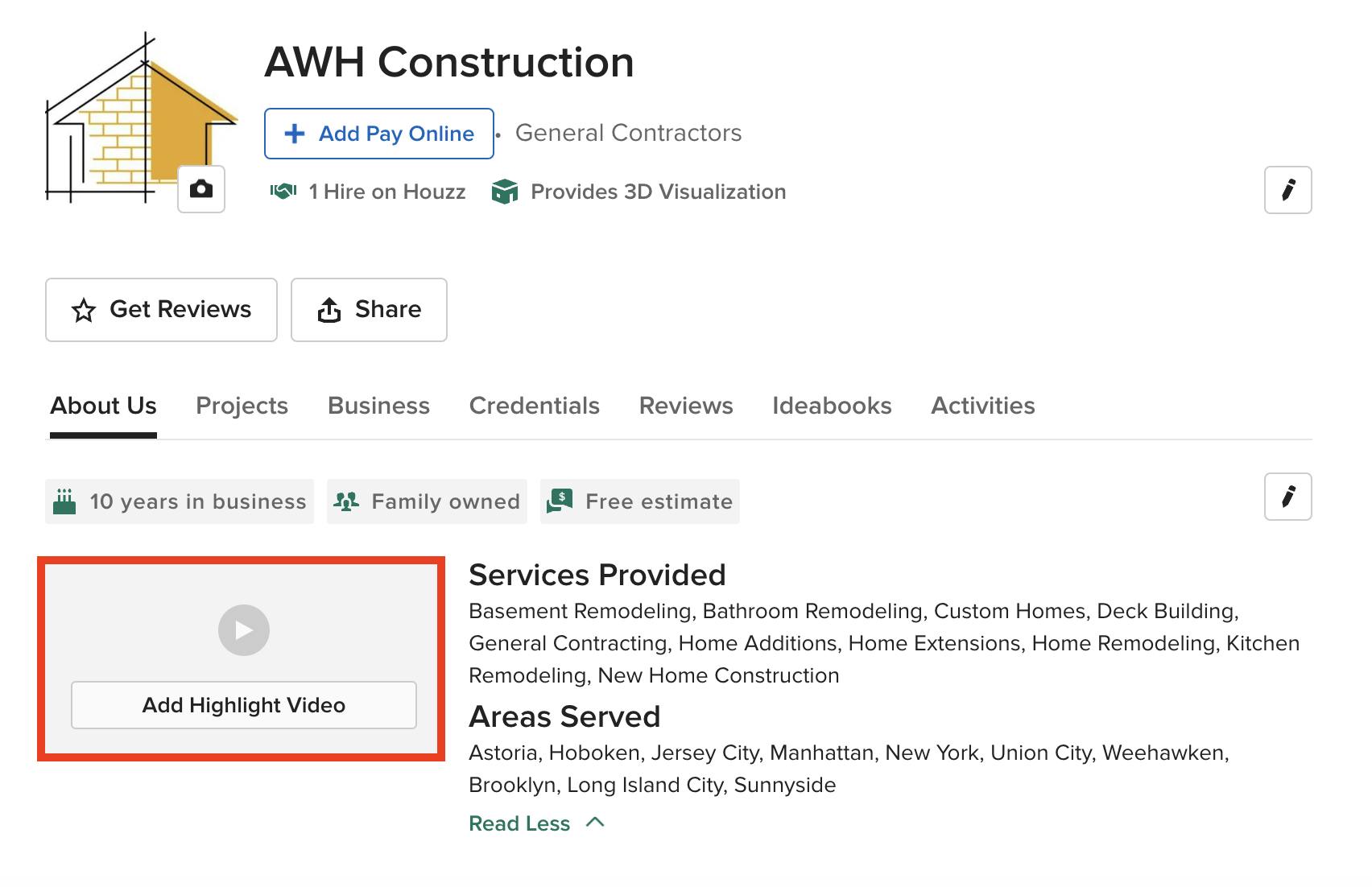Screen dimensions: 1372x887
Task: Switch to the Projects tab
Action: tap(242, 406)
